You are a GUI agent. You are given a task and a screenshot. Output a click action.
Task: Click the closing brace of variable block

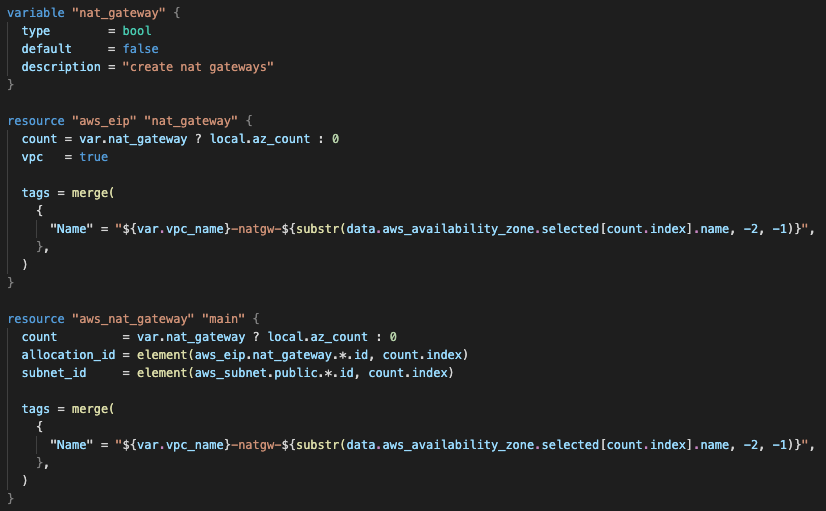(x=11, y=84)
